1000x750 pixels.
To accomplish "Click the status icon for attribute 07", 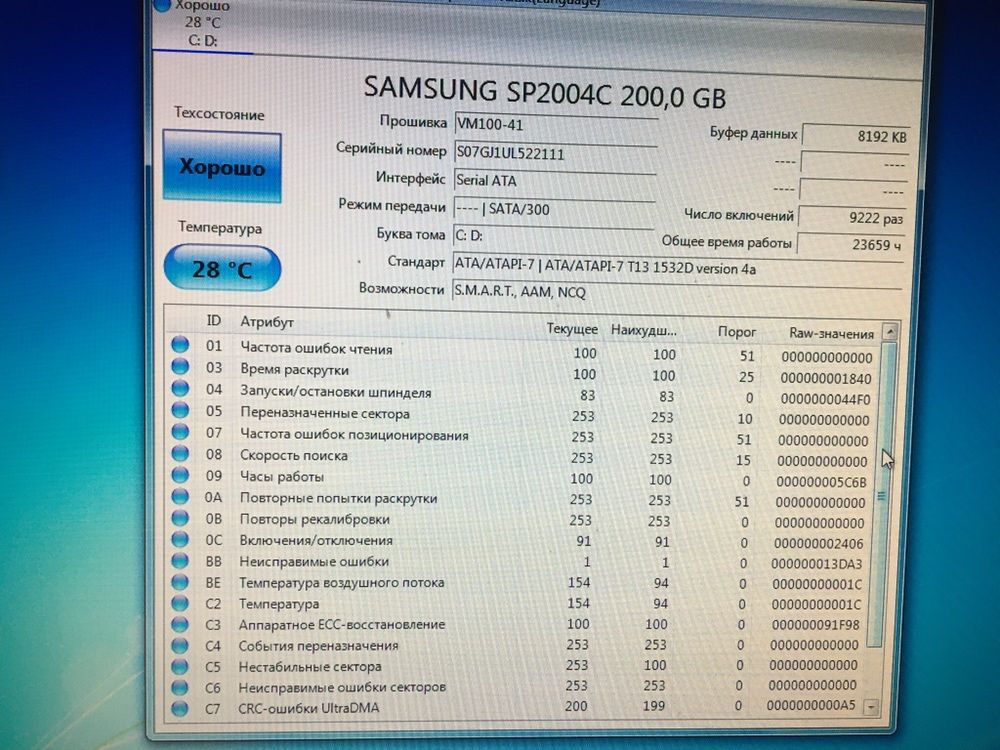I will [180, 431].
